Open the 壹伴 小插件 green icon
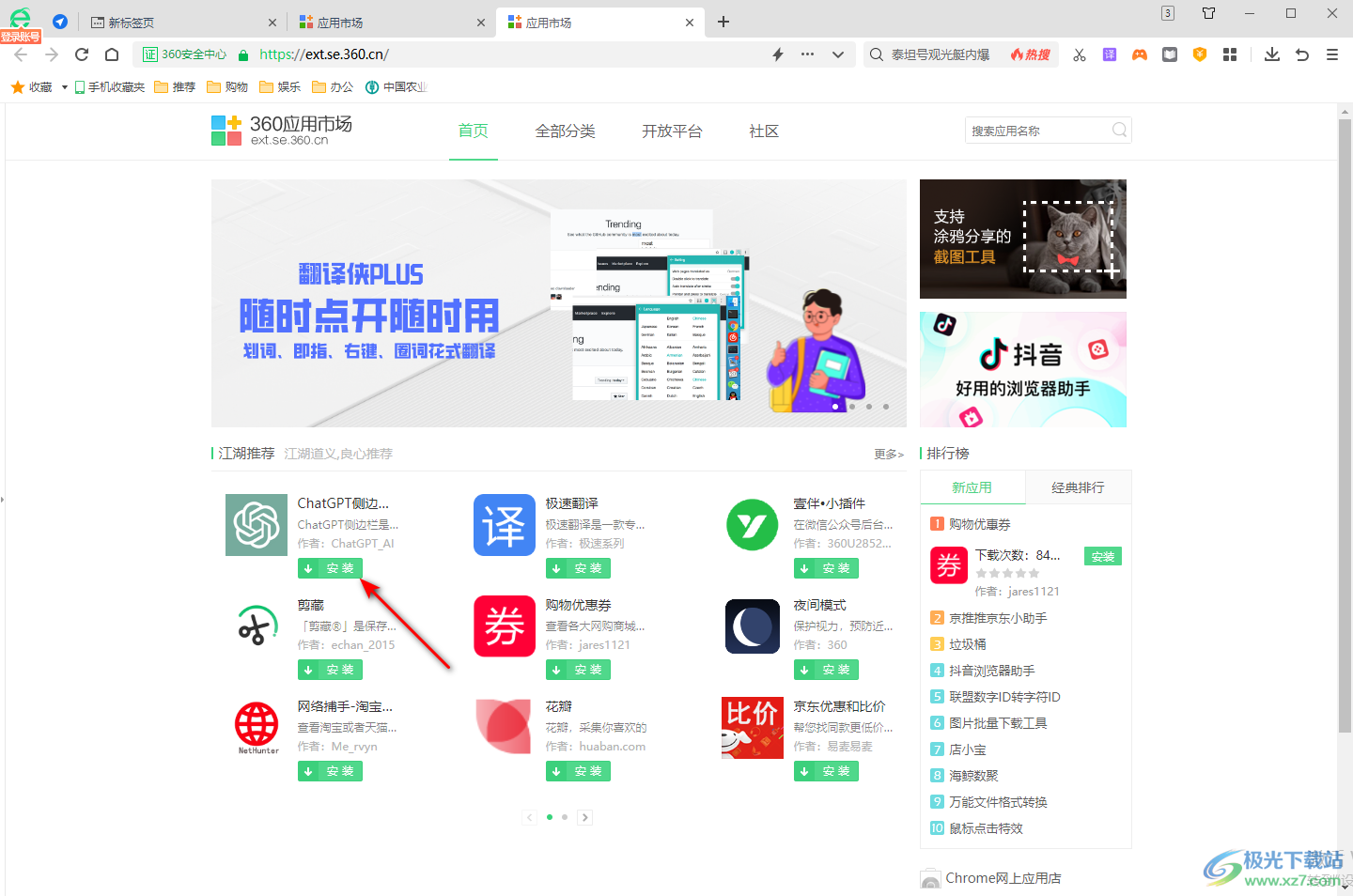1353x896 pixels. pyautogui.click(x=753, y=525)
